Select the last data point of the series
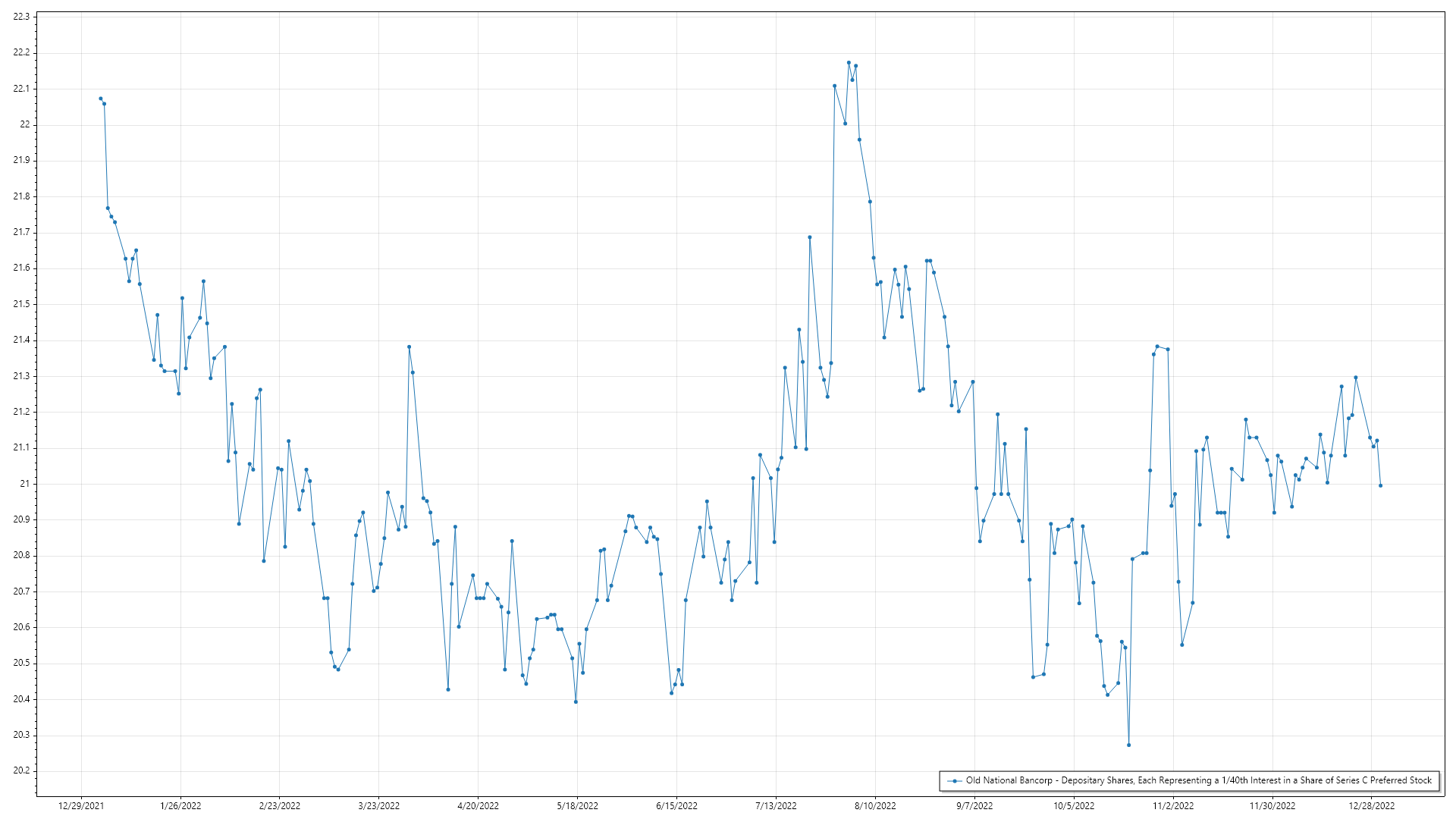 pyautogui.click(x=1380, y=485)
